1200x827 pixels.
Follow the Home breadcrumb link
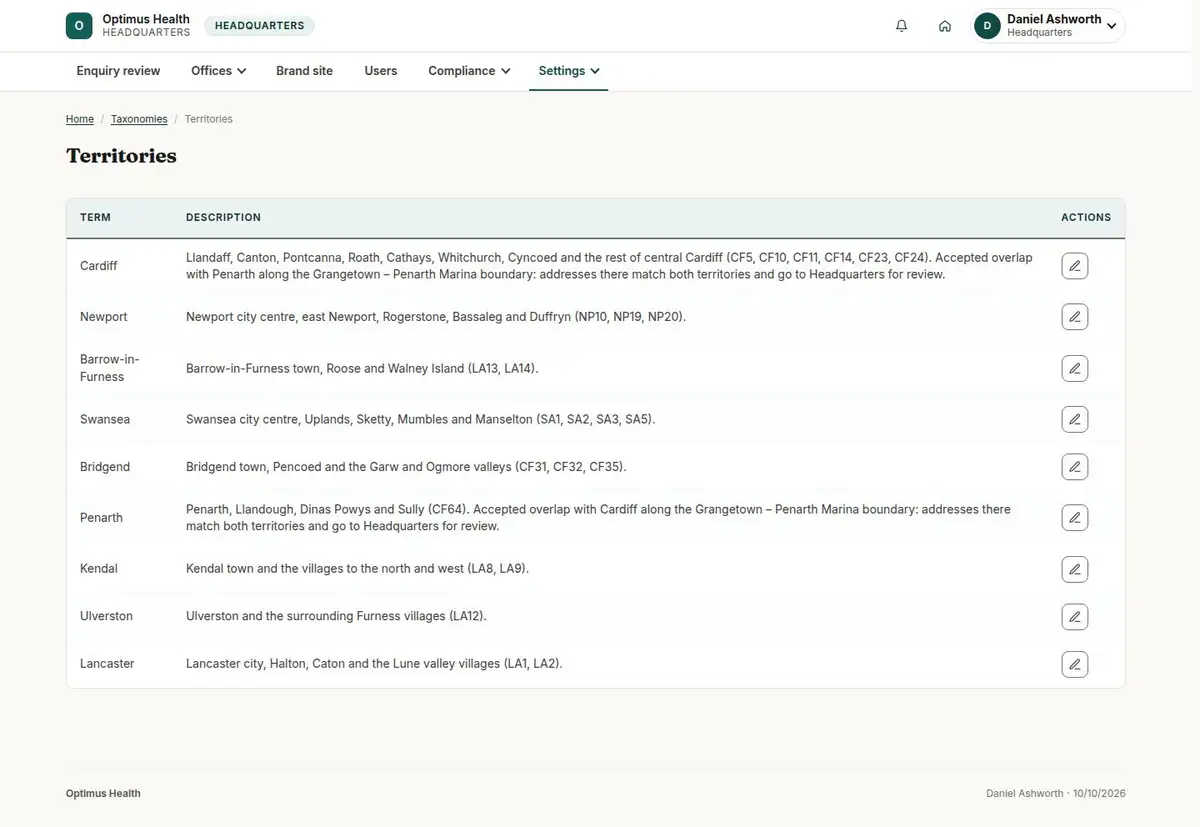coord(80,119)
